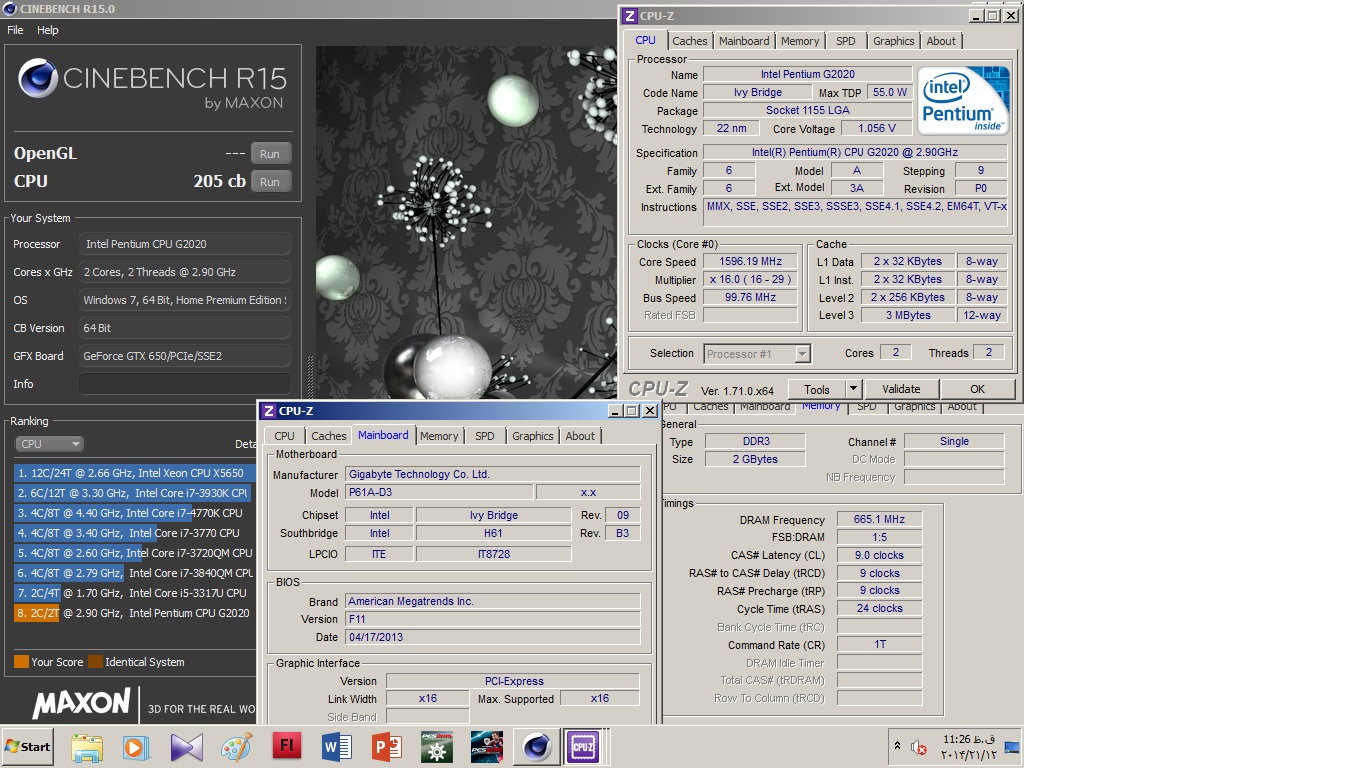Click the MAXON logo at the bottom
The image size is (1360, 768).
pyautogui.click(x=82, y=703)
